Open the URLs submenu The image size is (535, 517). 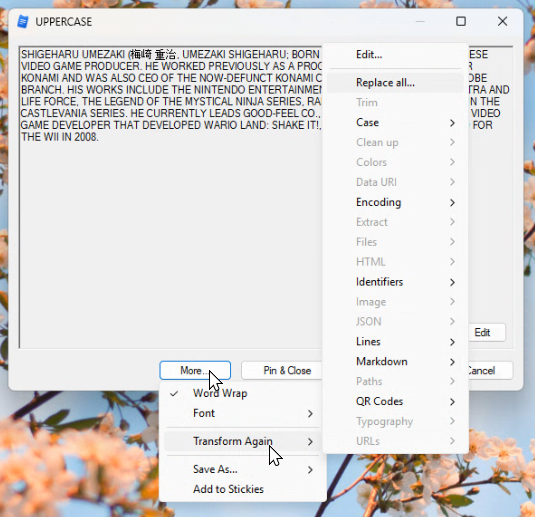point(395,441)
